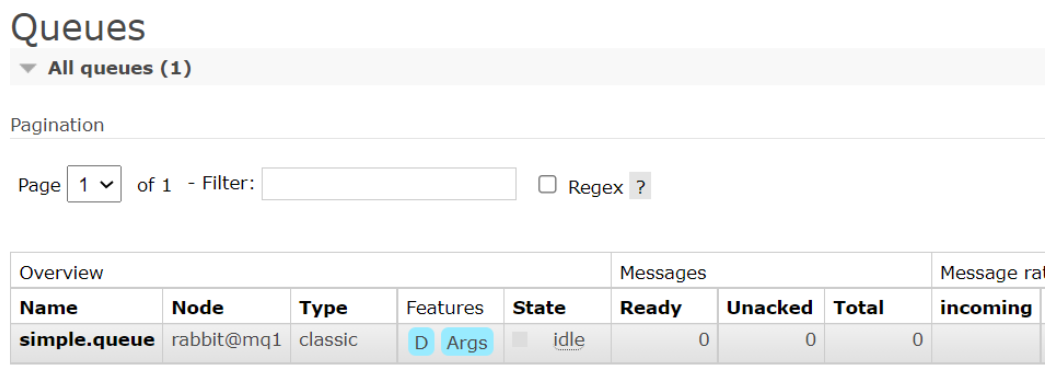Image resolution: width=1052 pixels, height=371 pixels.
Task: Sort by the Type column header
Action: click(x=323, y=308)
